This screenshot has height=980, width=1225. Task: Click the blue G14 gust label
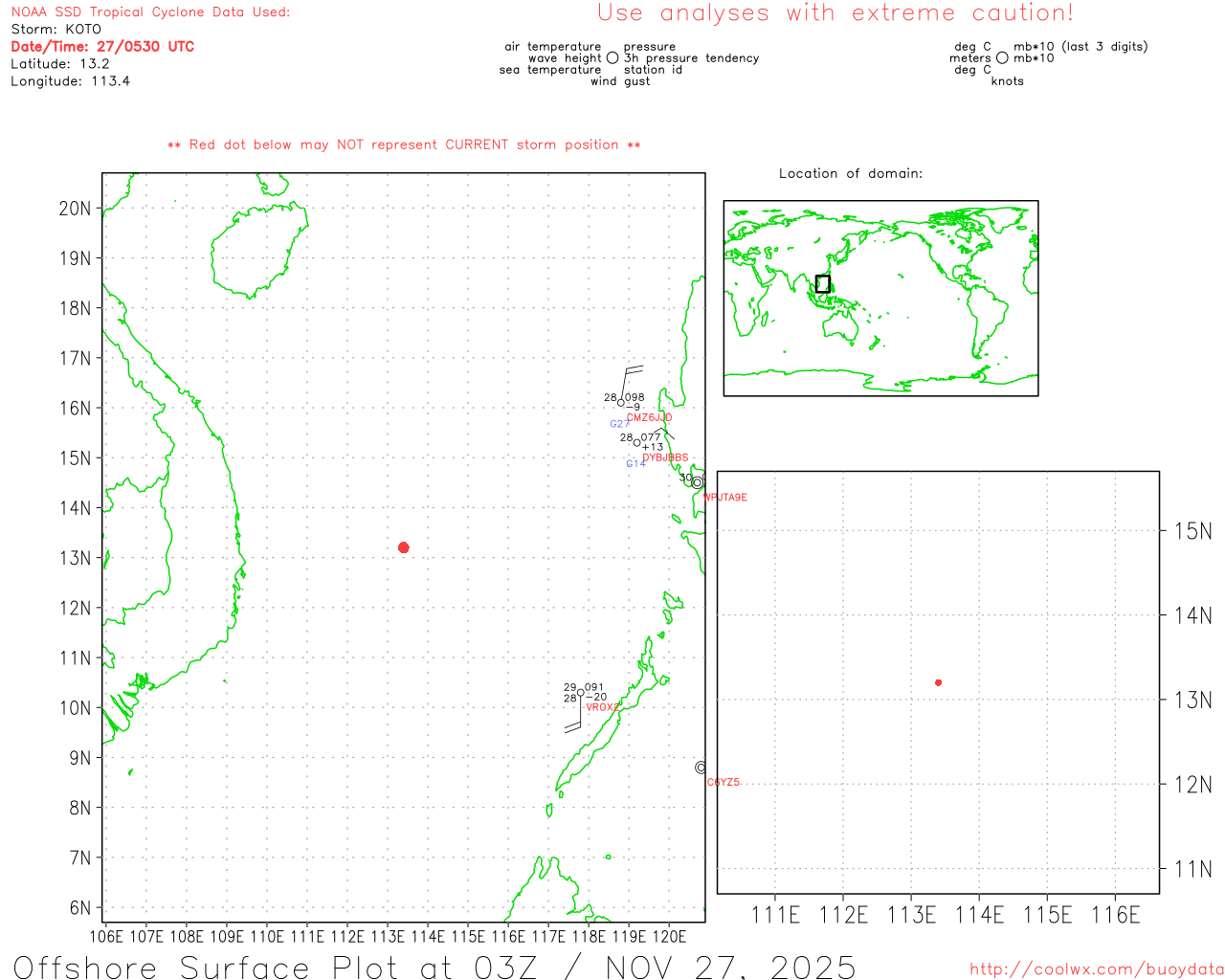click(x=635, y=464)
